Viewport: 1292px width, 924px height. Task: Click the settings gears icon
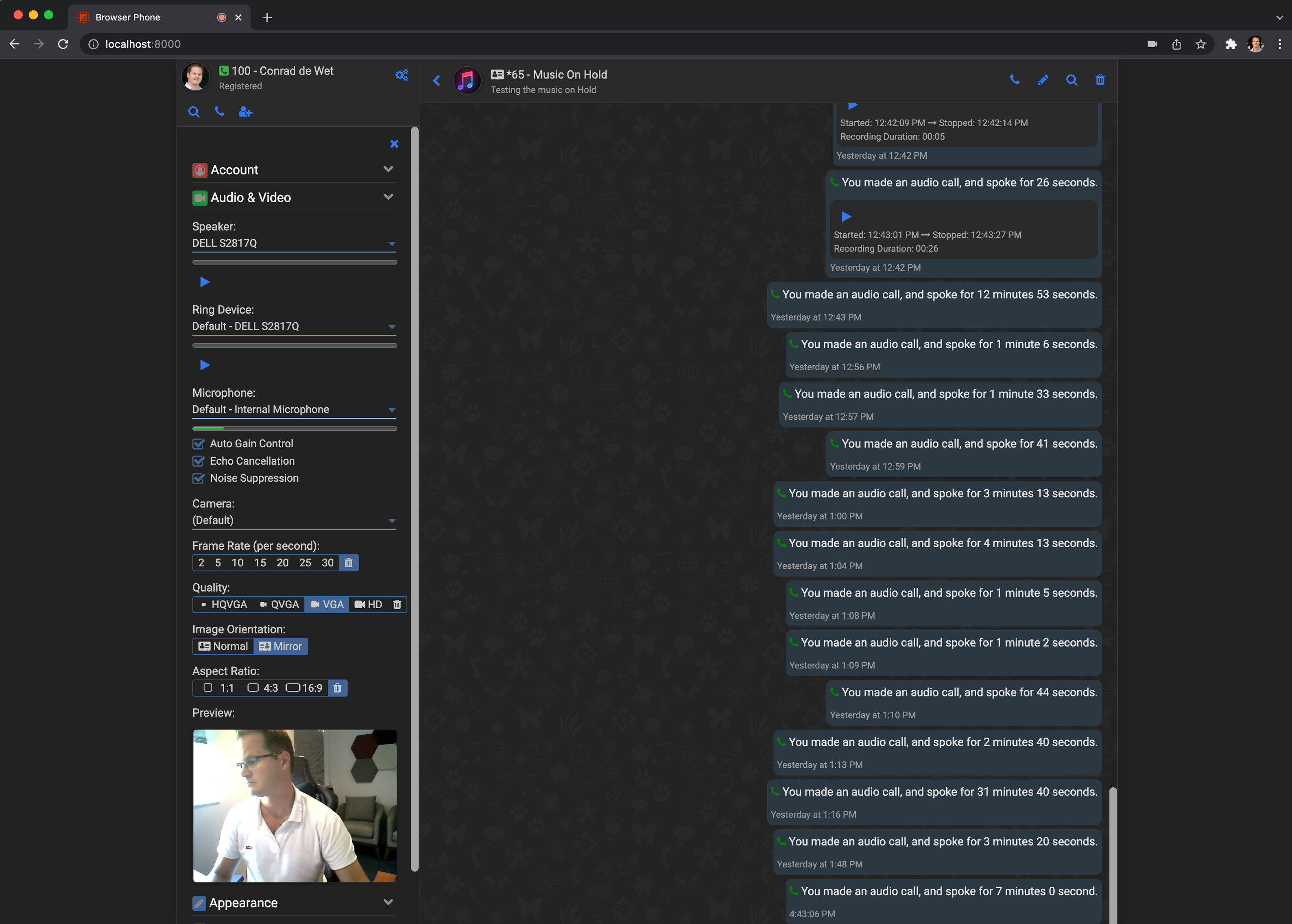402,75
